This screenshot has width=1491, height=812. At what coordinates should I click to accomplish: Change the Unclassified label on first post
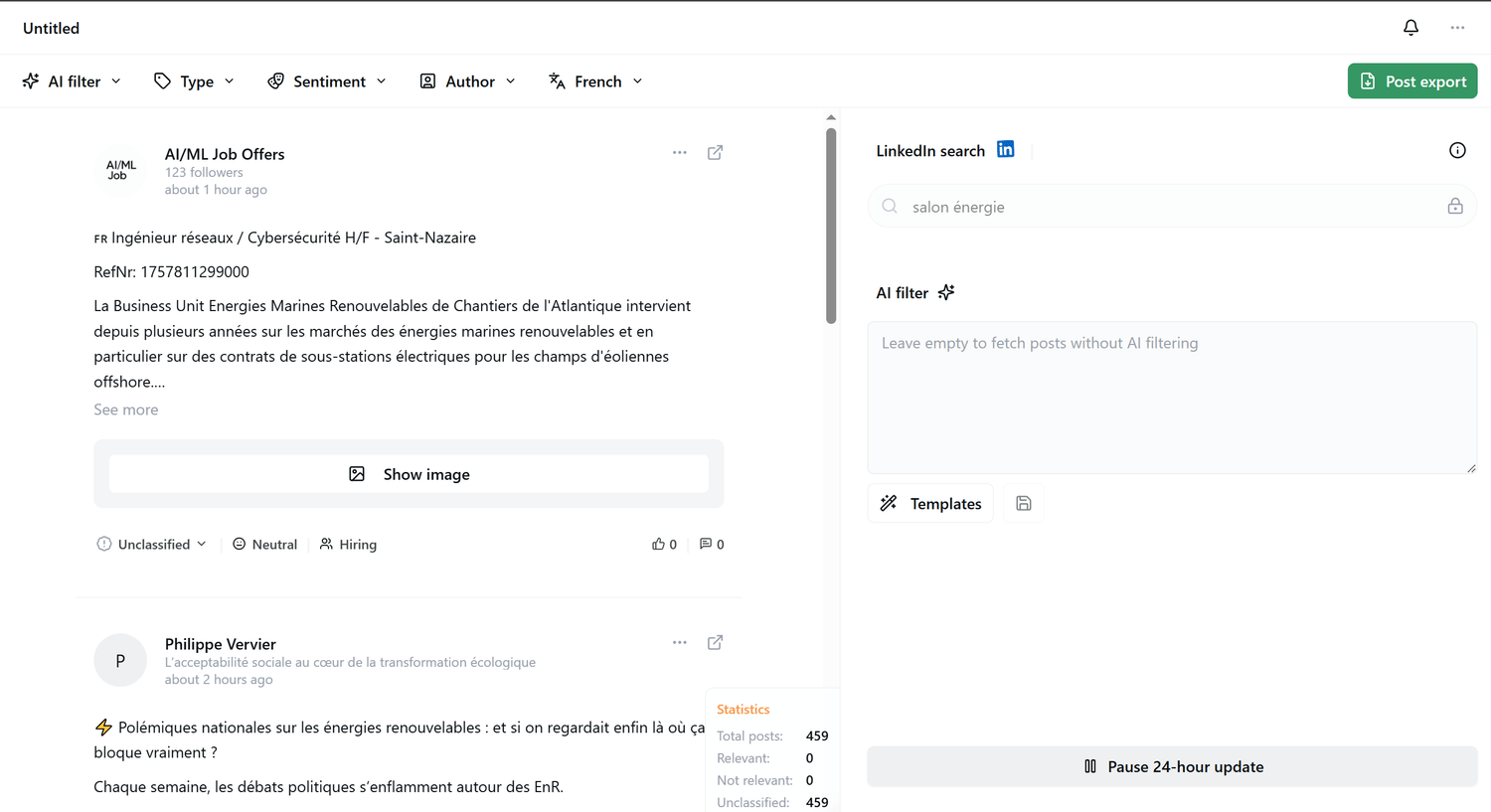[x=152, y=544]
